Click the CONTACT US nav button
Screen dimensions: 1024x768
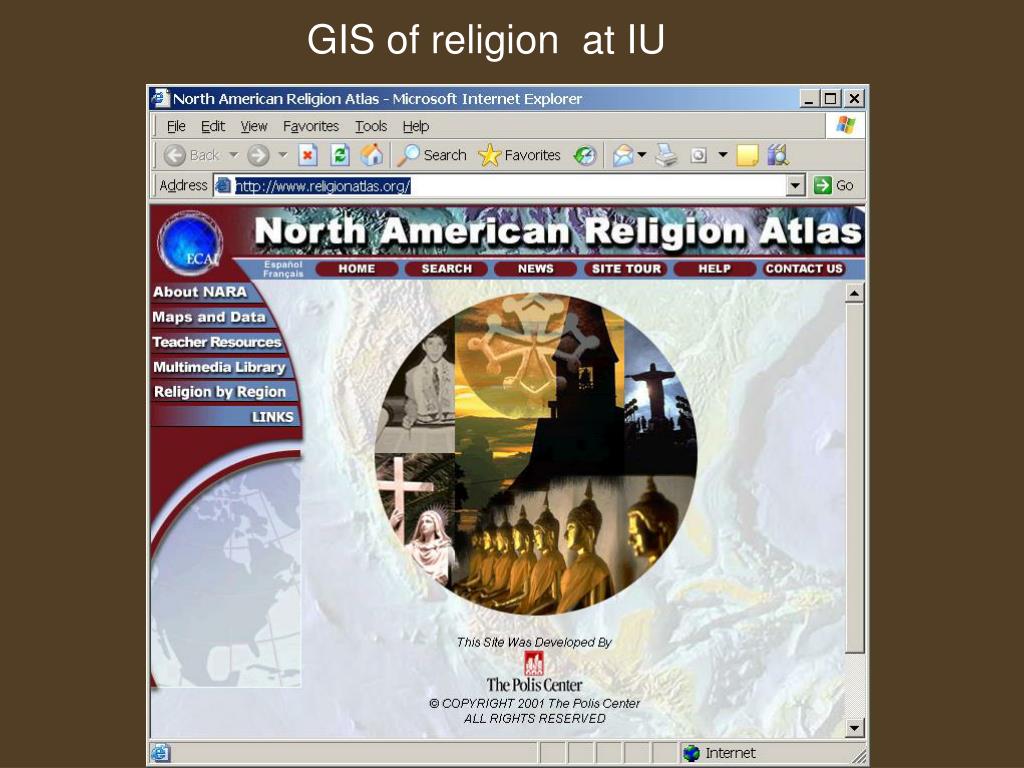click(x=804, y=268)
